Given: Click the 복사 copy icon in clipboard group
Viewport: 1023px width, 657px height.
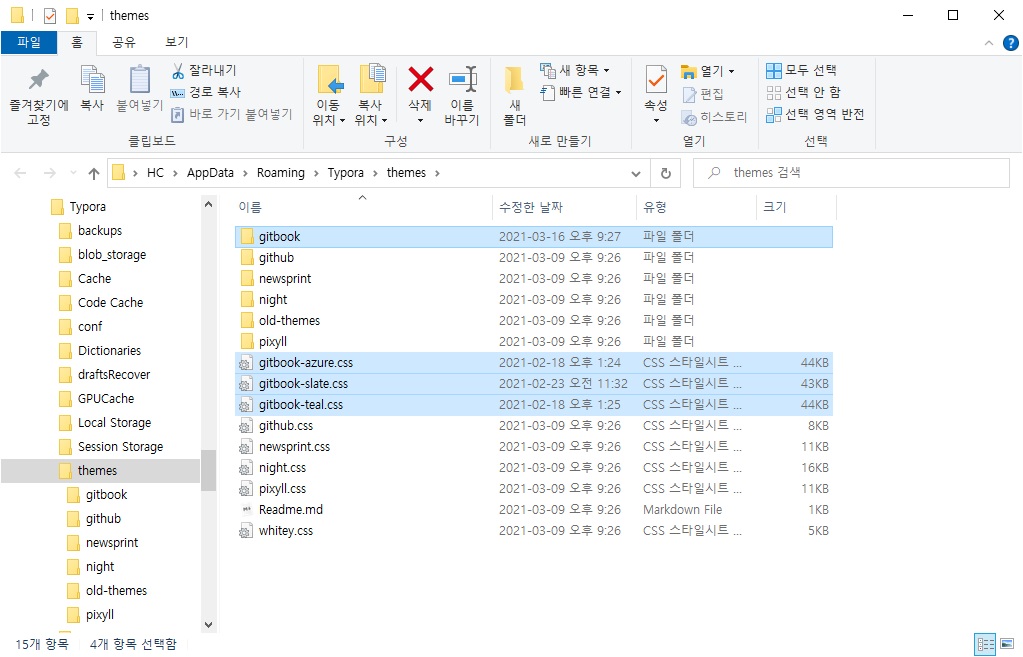Looking at the screenshot, I should tap(92, 89).
